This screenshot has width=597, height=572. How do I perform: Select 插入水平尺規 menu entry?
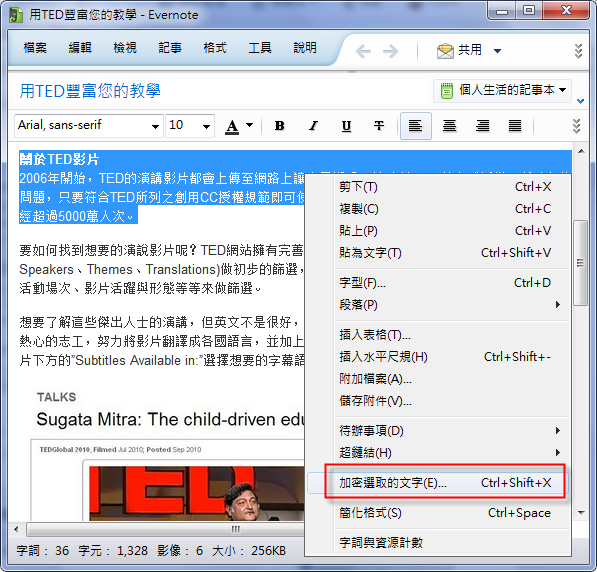438,357
